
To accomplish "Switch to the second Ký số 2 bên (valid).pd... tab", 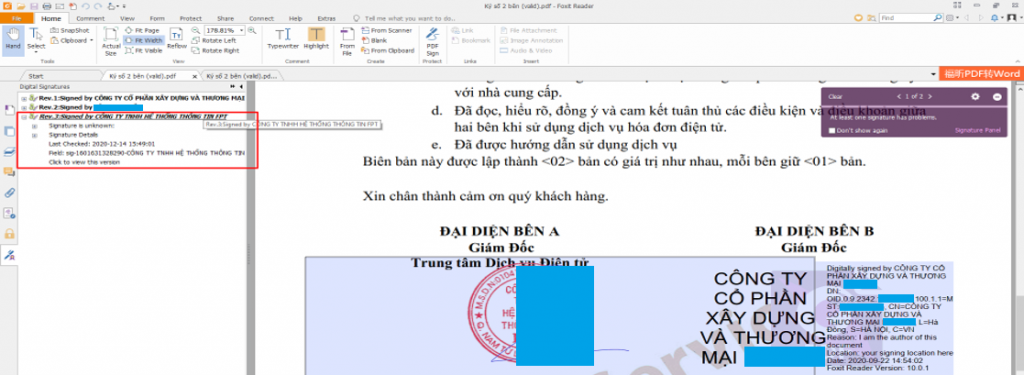I will (242, 76).
